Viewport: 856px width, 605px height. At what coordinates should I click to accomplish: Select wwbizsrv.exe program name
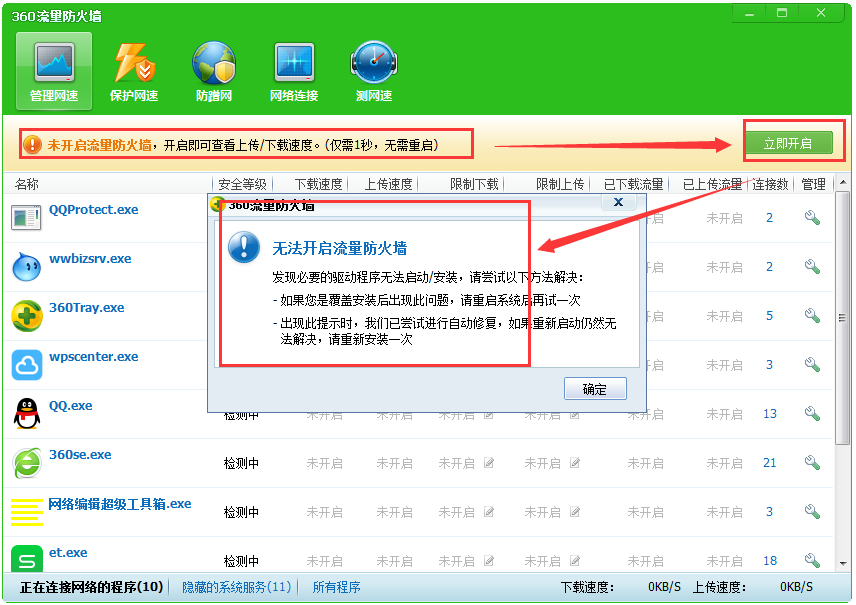tap(90, 259)
